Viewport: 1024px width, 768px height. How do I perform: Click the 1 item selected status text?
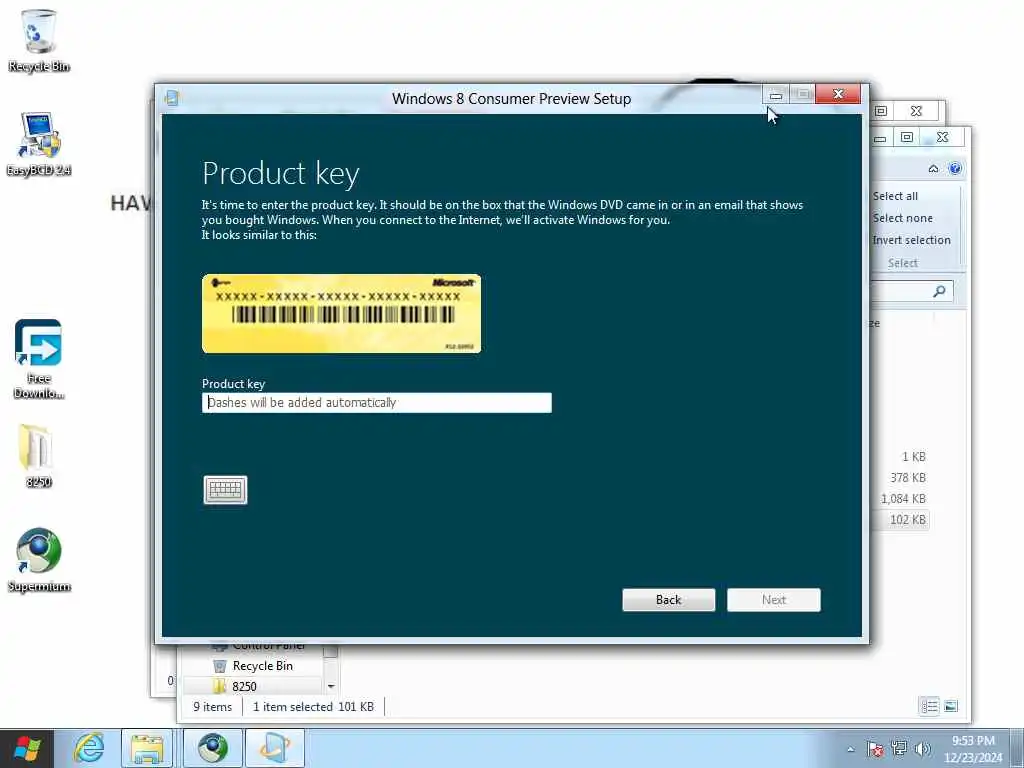313,707
